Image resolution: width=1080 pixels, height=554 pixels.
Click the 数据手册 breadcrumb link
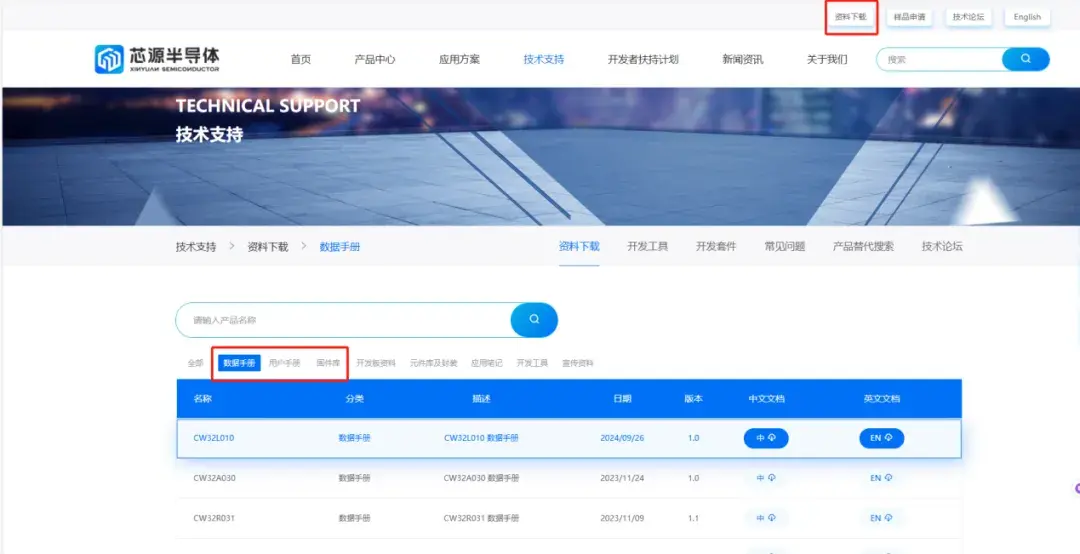[x=340, y=247]
